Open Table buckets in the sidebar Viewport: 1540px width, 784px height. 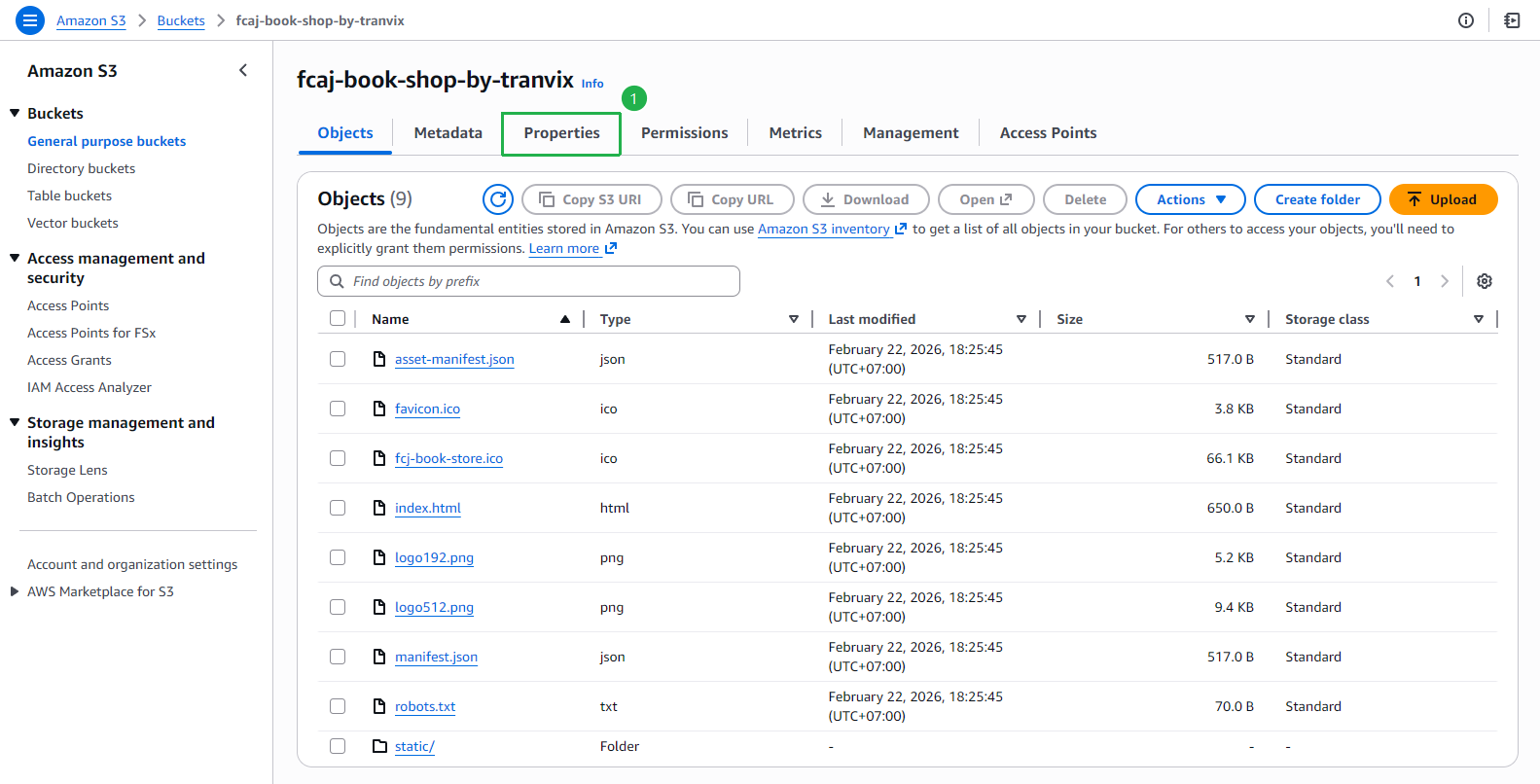pos(69,196)
